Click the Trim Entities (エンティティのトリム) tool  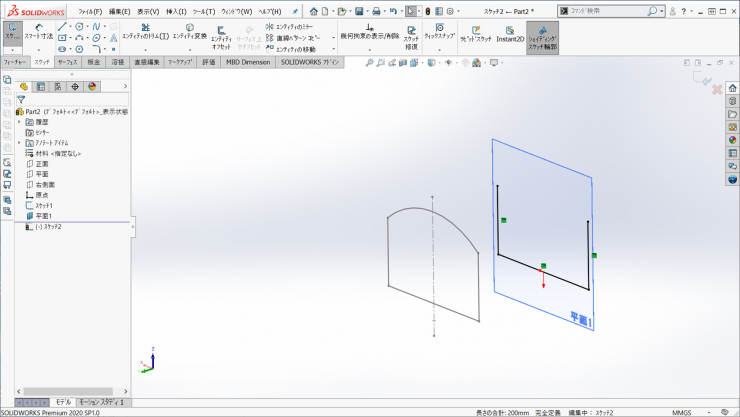point(145,30)
